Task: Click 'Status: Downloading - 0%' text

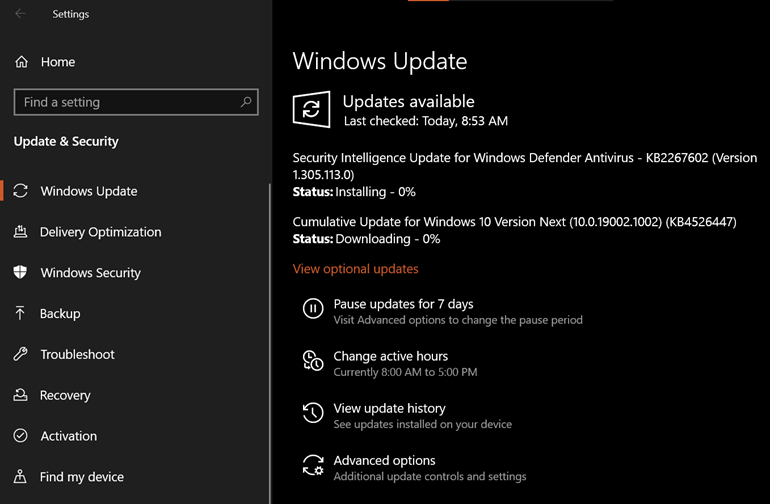Action: [x=366, y=239]
